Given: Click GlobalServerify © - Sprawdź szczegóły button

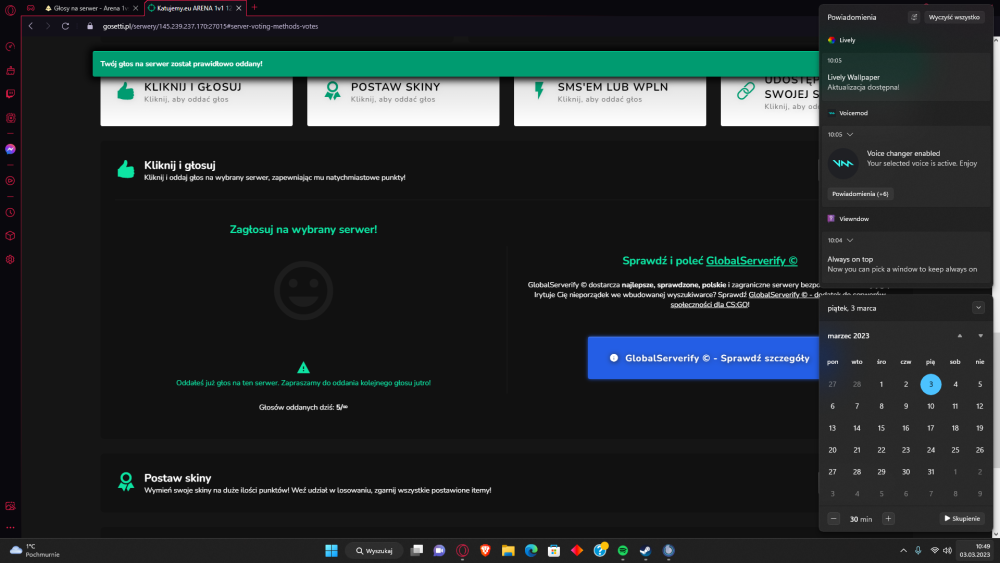Looking at the screenshot, I should click(x=703, y=358).
